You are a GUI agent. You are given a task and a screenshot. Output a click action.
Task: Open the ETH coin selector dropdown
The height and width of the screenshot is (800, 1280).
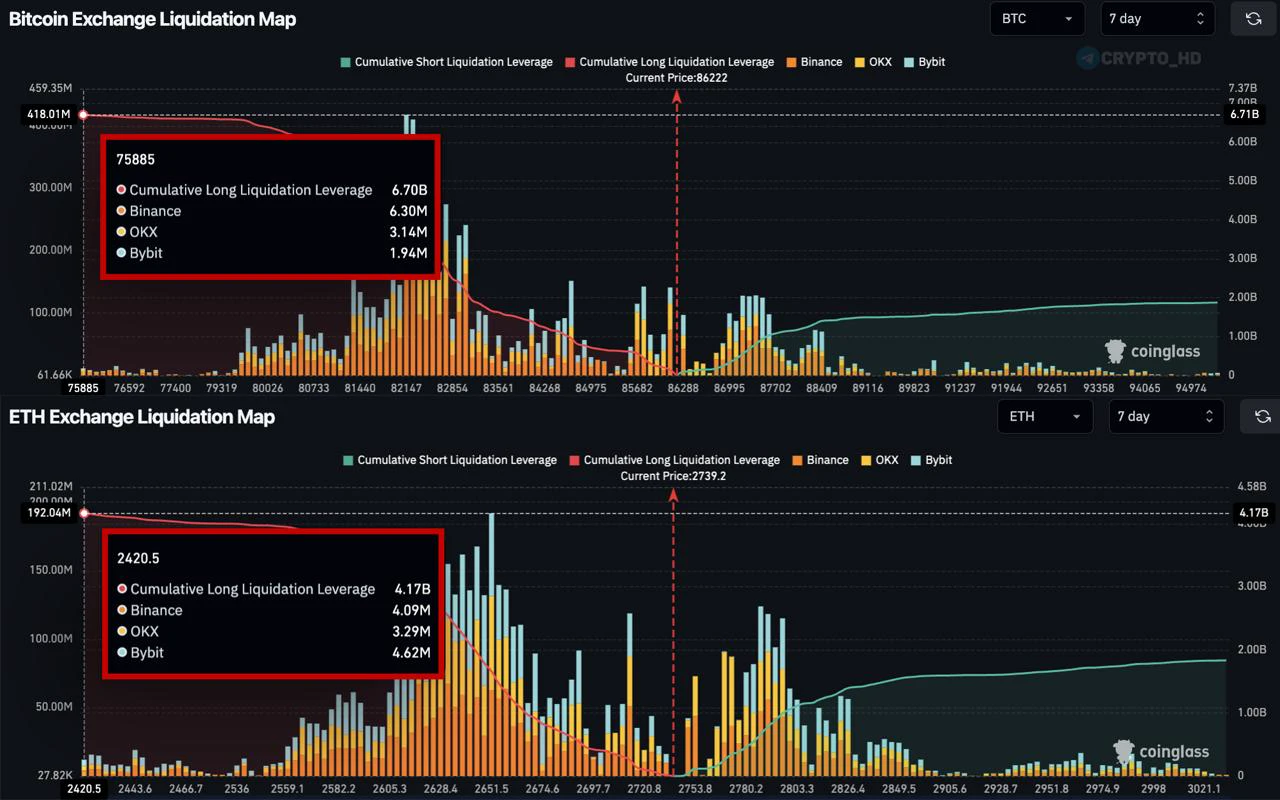click(x=1045, y=416)
